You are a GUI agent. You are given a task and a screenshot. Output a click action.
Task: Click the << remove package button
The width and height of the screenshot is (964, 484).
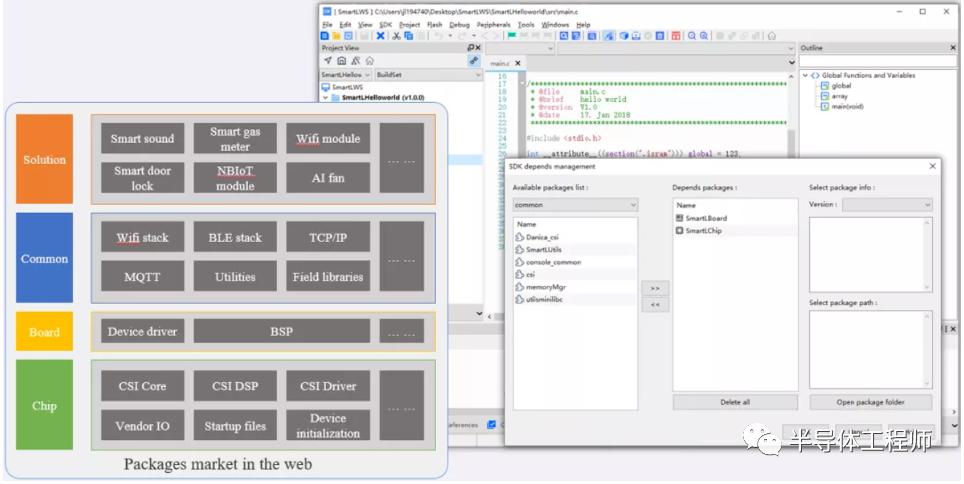point(655,304)
